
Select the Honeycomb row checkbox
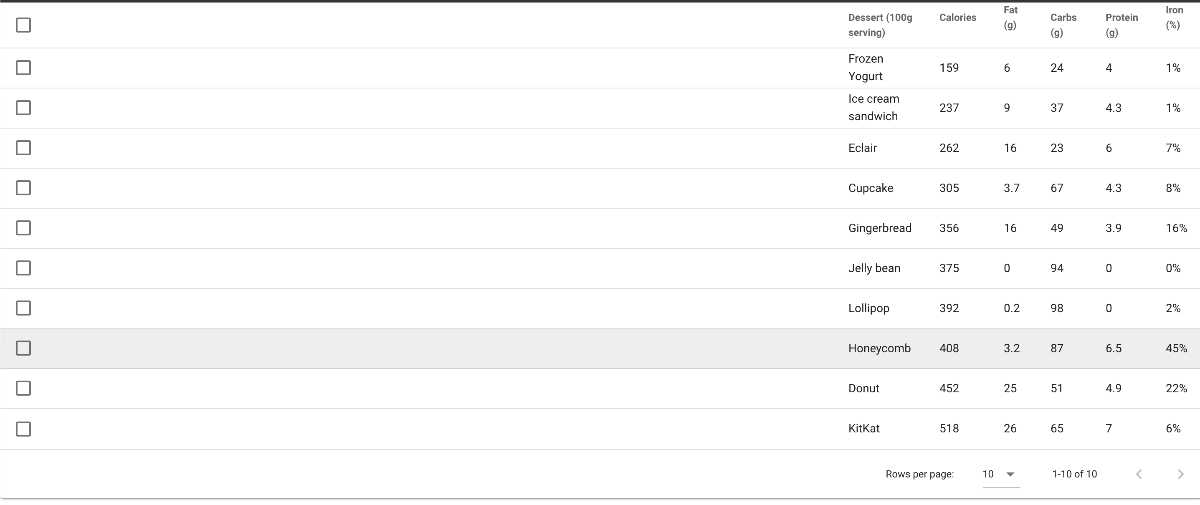pos(23,348)
